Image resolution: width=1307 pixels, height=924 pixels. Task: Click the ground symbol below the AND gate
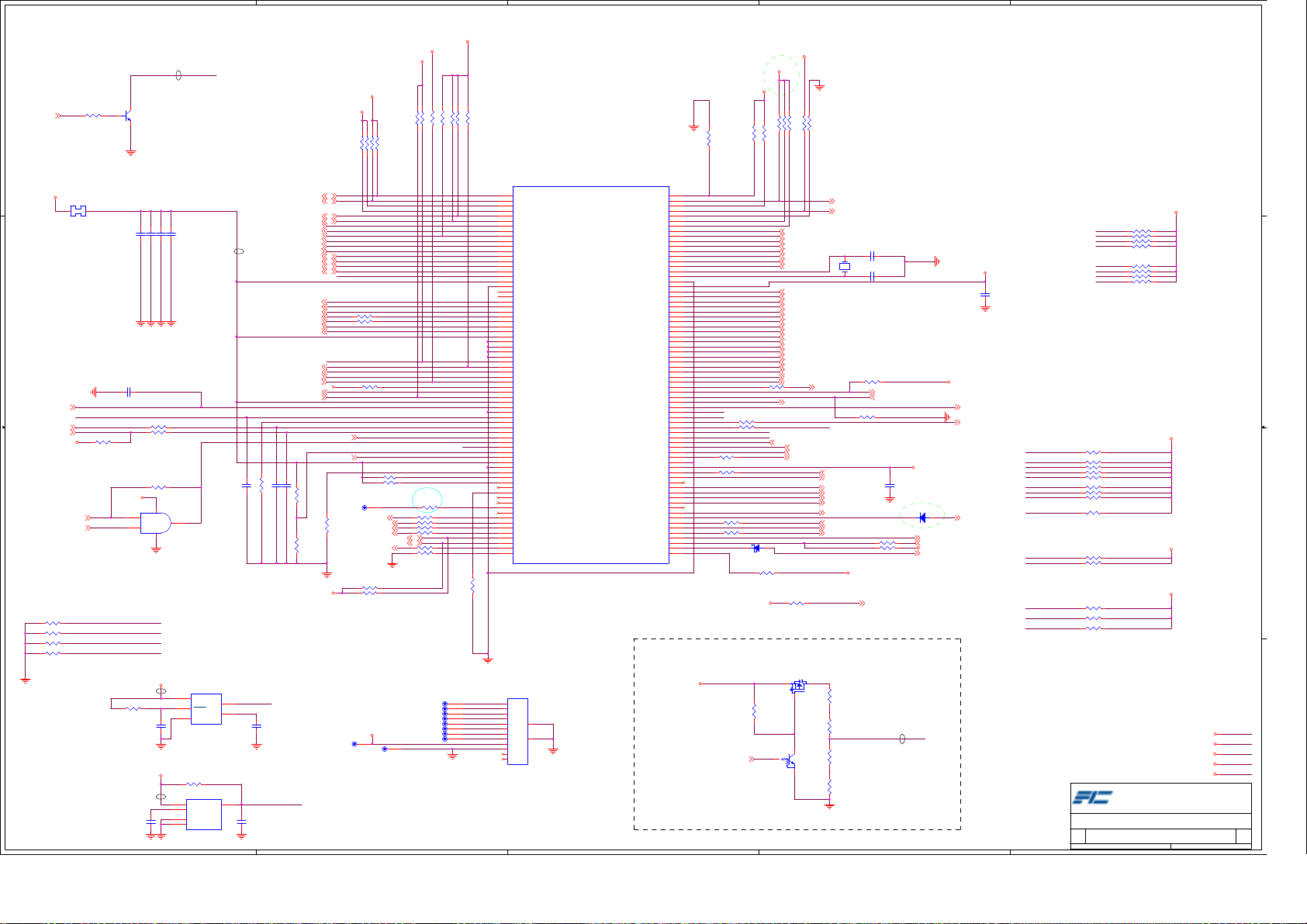click(x=156, y=549)
